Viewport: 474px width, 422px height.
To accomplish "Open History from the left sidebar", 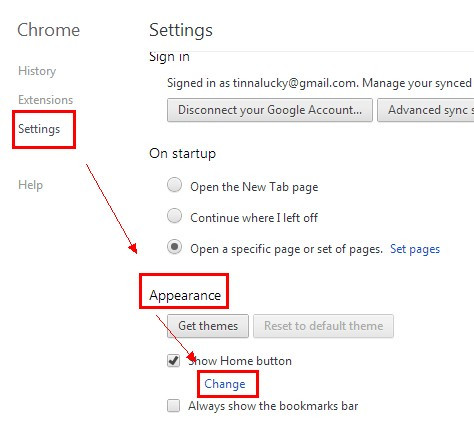I will (x=37, y=71).
